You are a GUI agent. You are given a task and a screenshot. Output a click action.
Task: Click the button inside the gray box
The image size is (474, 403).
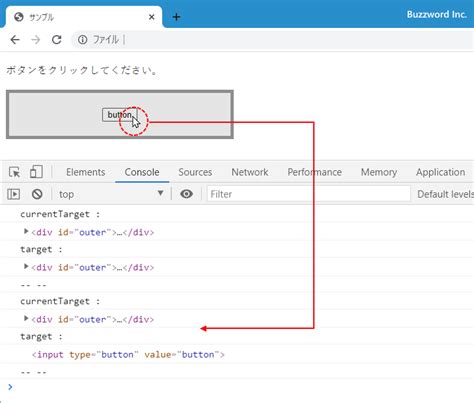pyautogui.click(x=119, y=115)
